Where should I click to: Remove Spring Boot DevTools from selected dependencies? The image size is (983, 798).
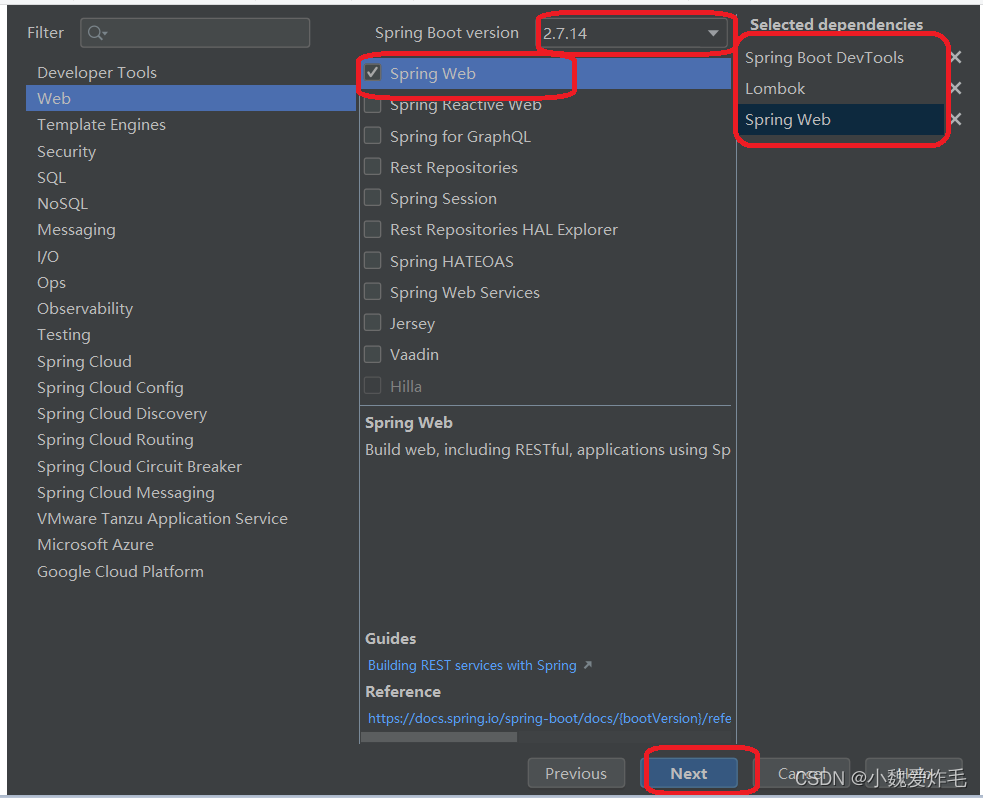(x=956, y=57)
